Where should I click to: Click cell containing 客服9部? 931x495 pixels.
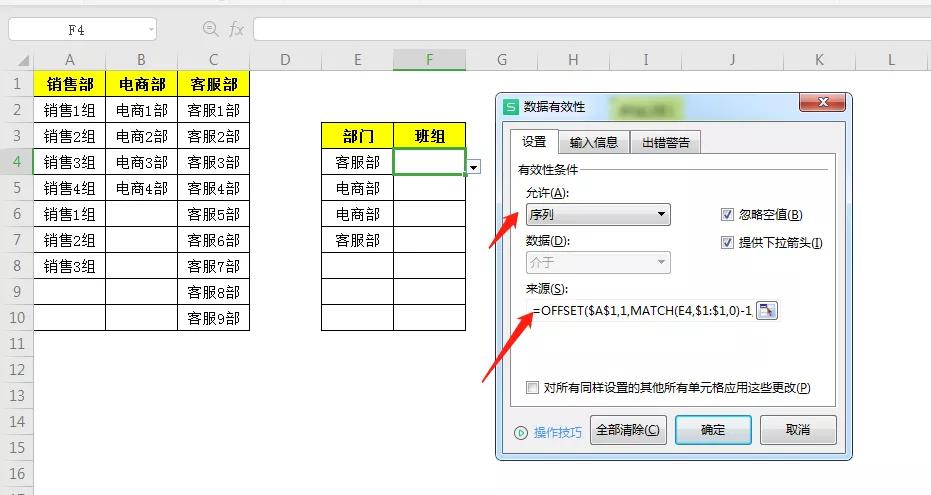point(213,318)
